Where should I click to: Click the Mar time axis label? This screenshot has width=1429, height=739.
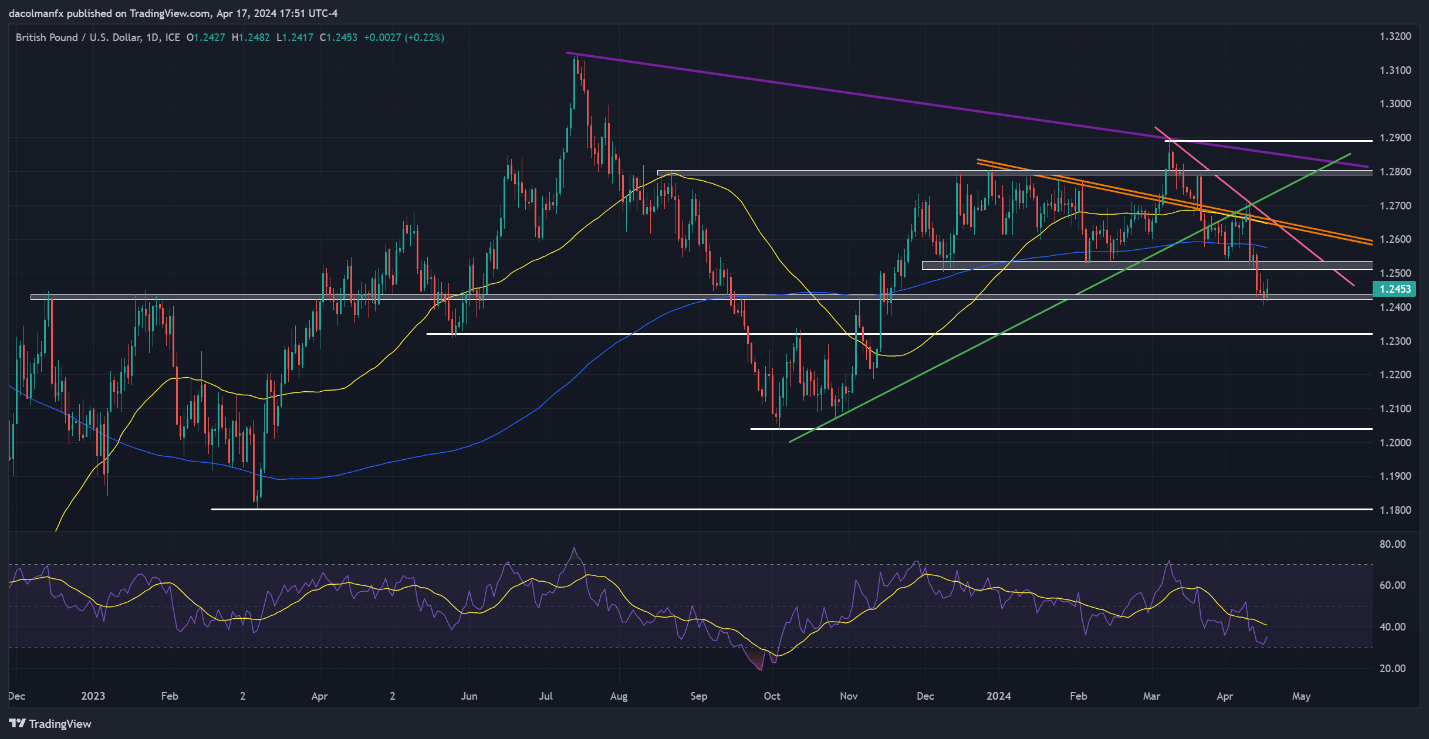(x=1152, y=694)
